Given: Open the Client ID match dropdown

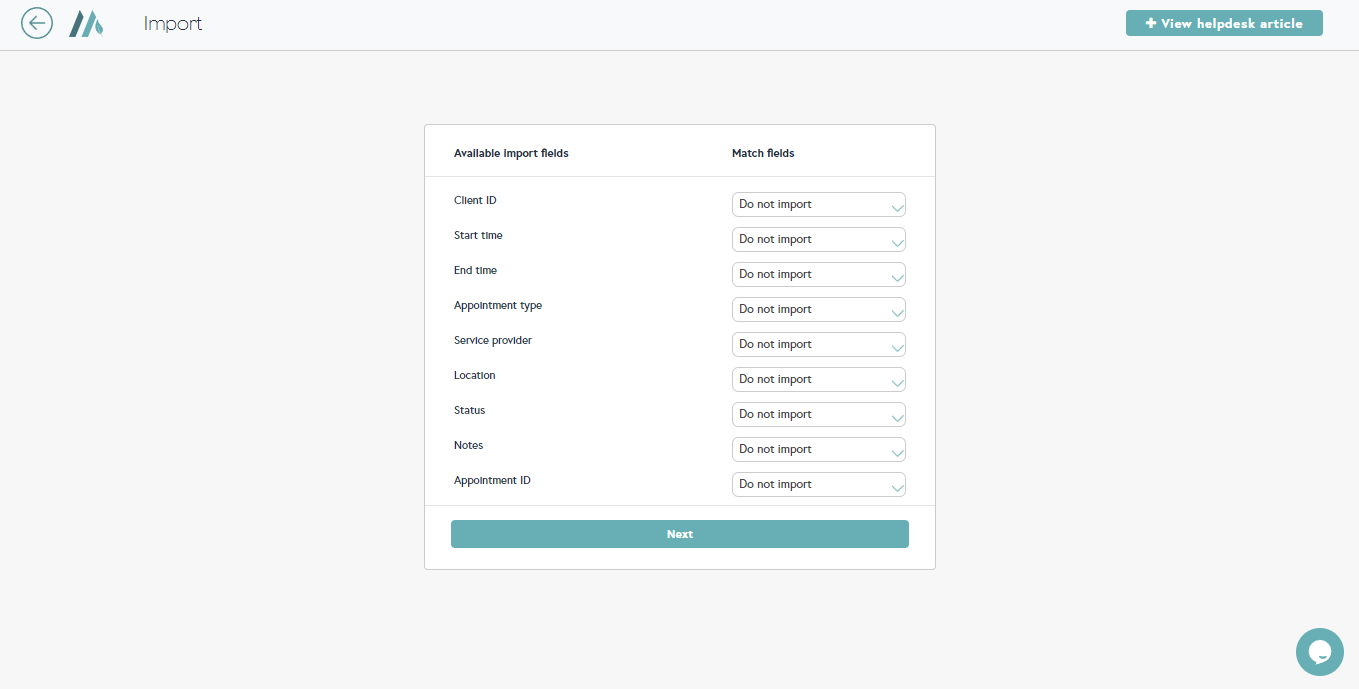Looking at the screenshot, I should click(x=818, y=205).
